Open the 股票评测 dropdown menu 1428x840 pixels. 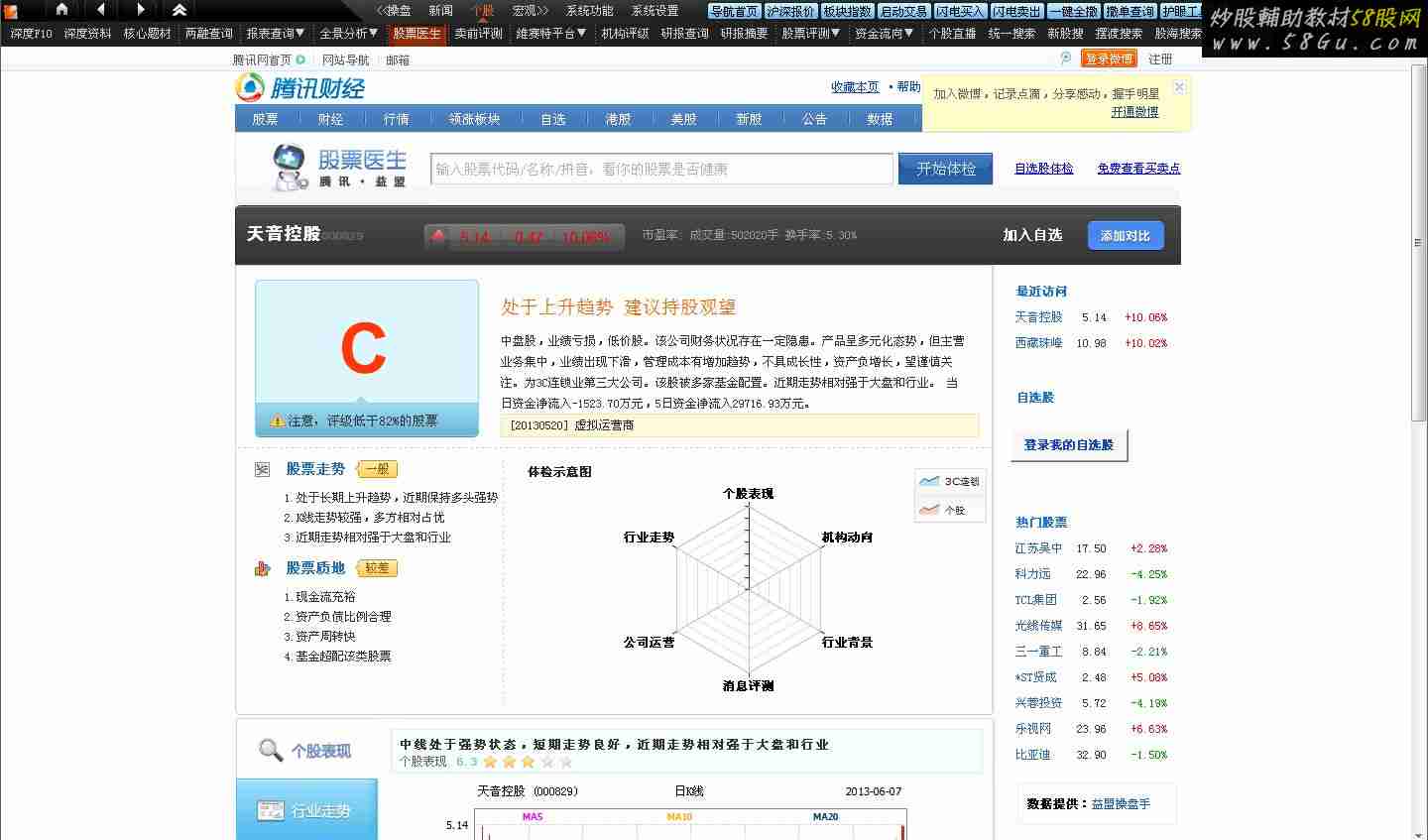coord(811,34)
